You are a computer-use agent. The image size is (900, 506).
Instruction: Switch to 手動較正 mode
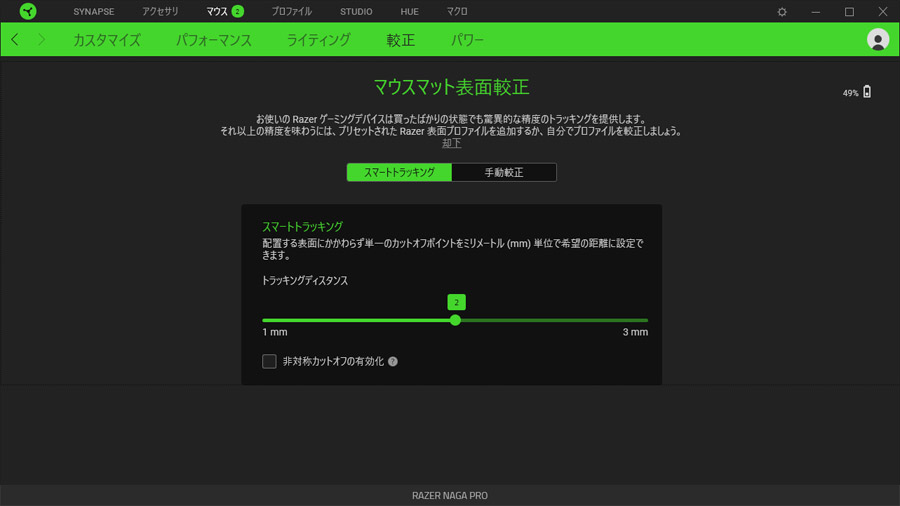pyautogui.click(x=504, y=172)
